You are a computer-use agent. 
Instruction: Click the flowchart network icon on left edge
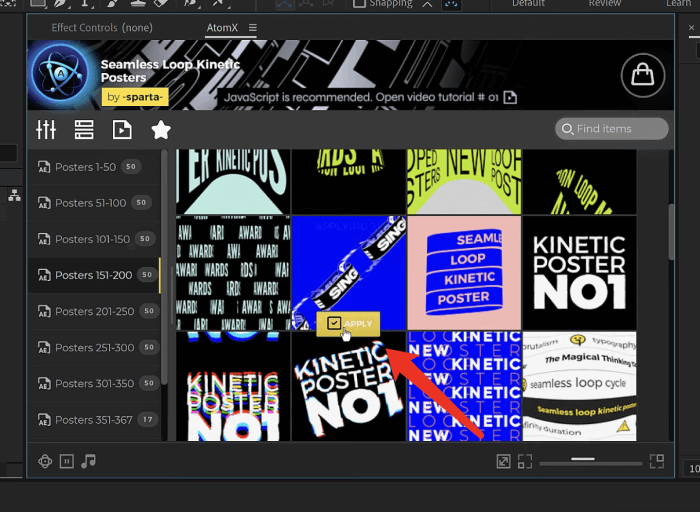pos(14,195)
